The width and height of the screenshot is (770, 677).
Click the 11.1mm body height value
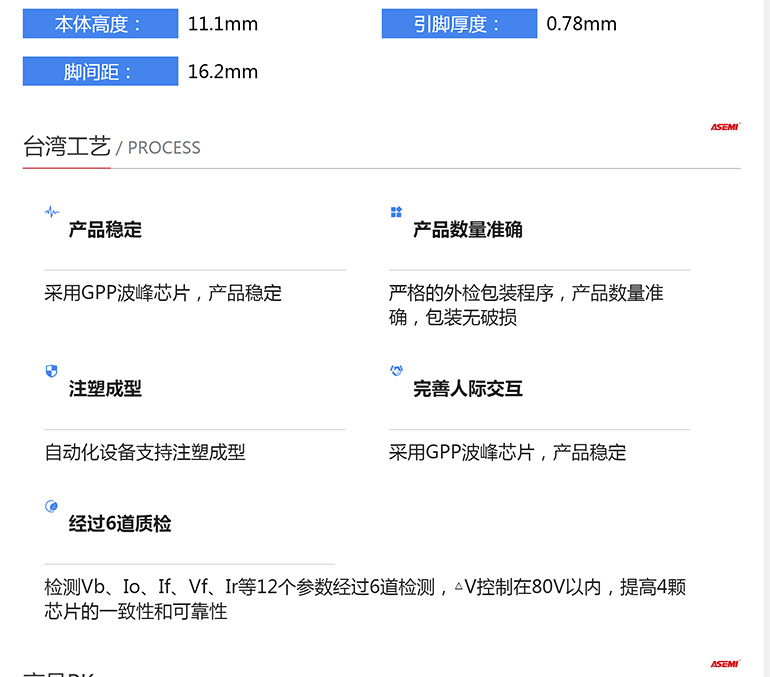pos(223,24)
